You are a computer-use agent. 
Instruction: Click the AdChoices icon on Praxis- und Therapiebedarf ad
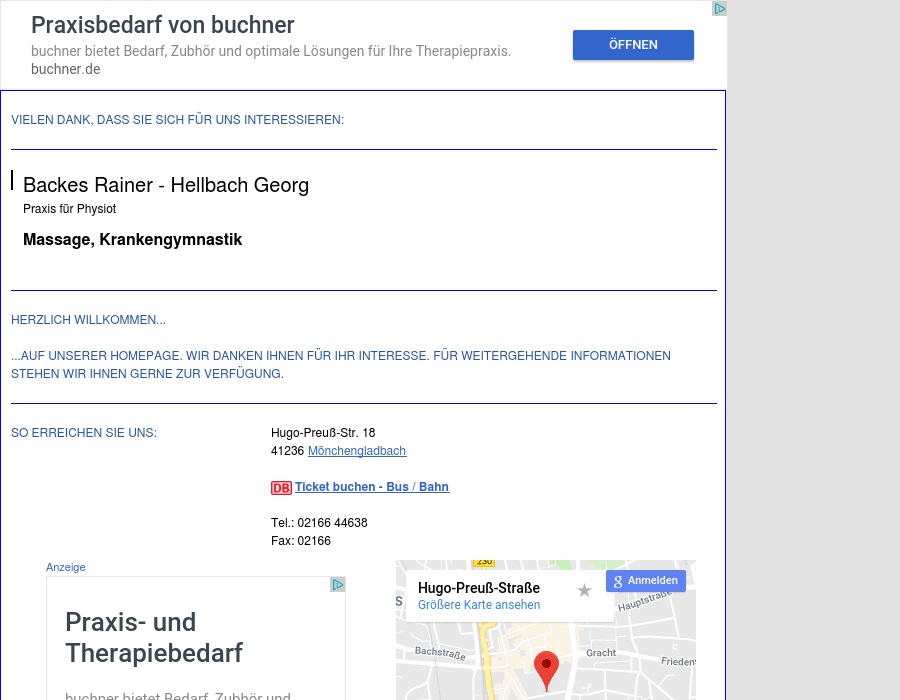coord(338,585)
